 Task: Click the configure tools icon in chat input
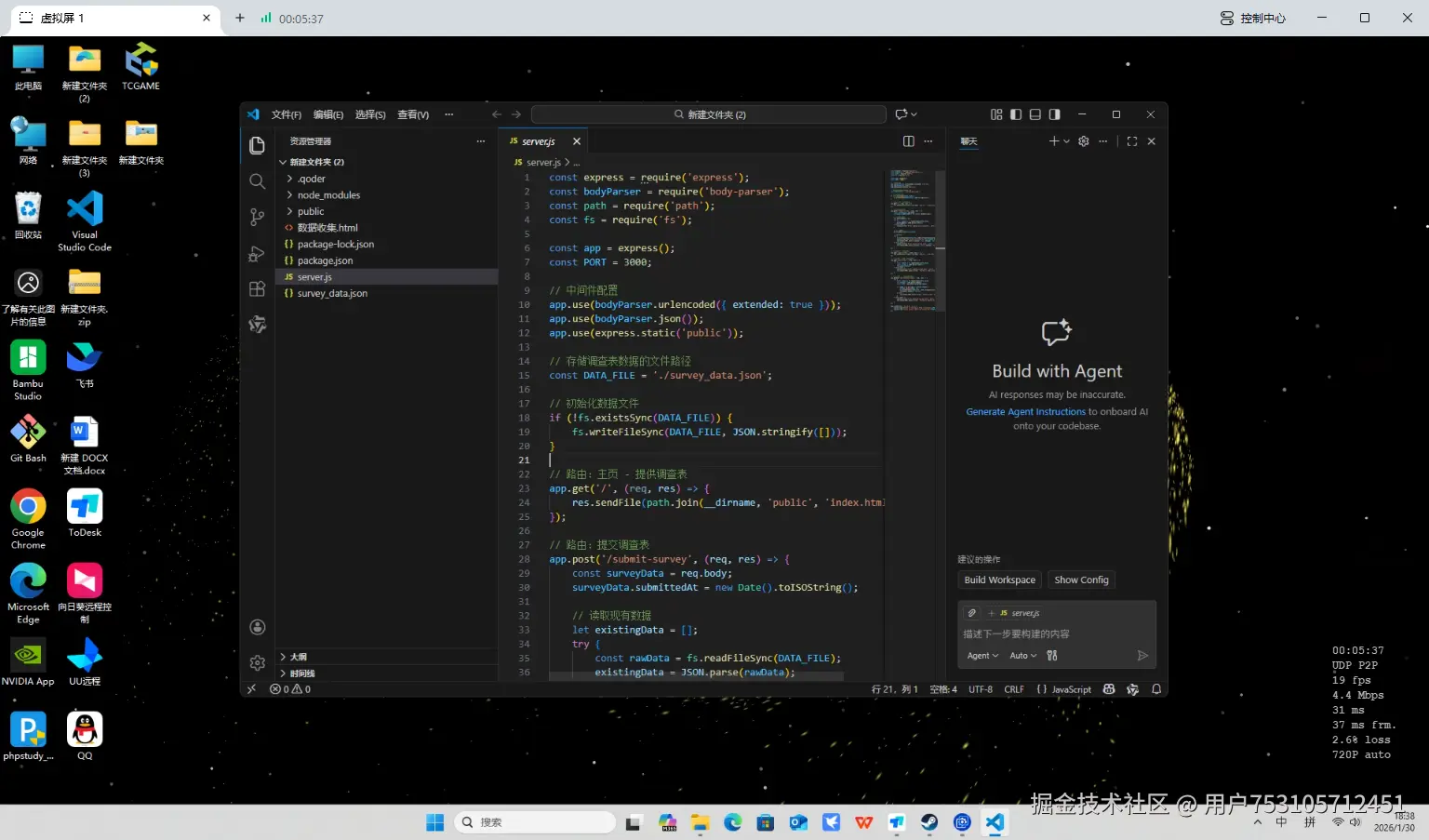[x=1052, y=656]
